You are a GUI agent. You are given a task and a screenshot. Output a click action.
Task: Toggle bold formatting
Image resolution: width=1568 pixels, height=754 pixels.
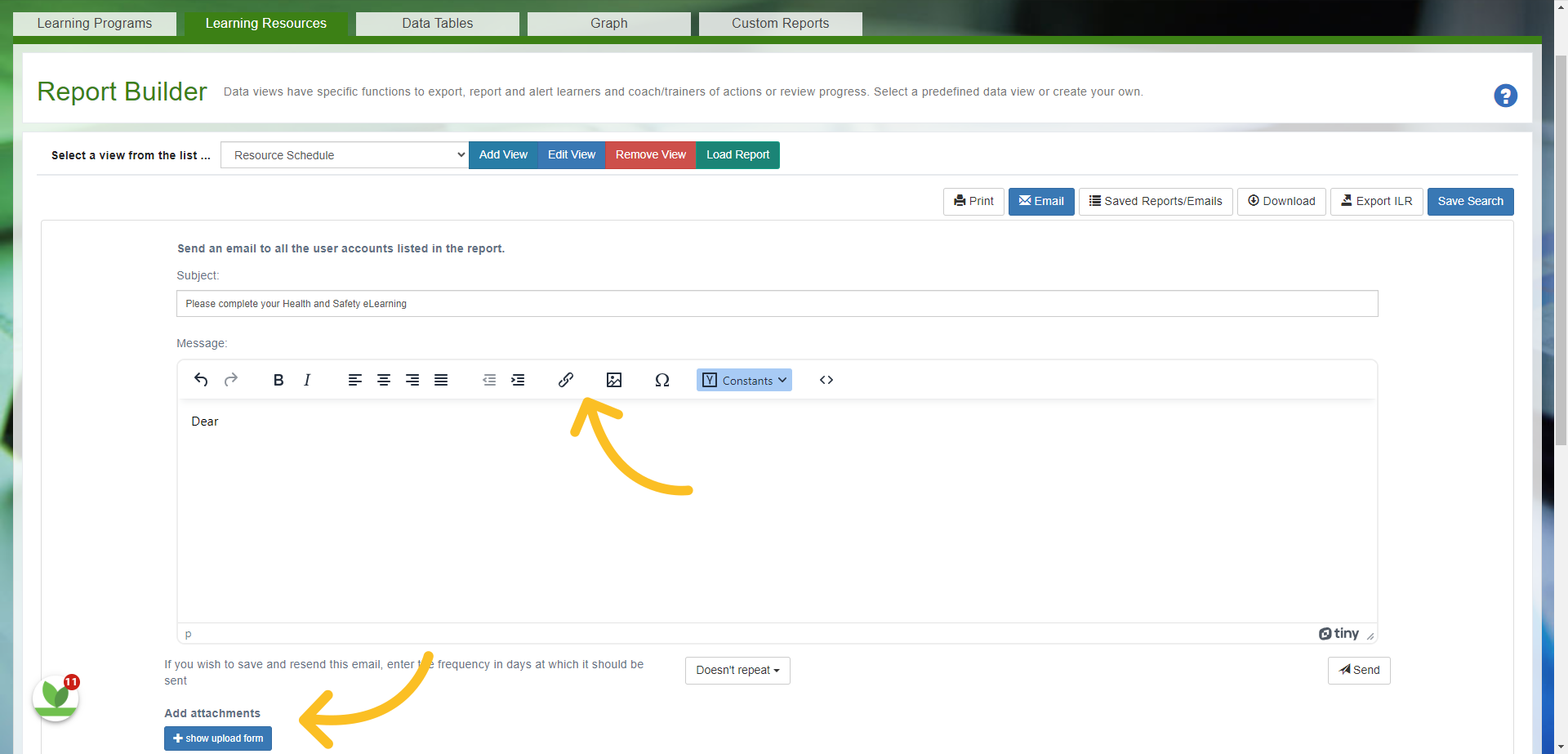tap(278, 380)
